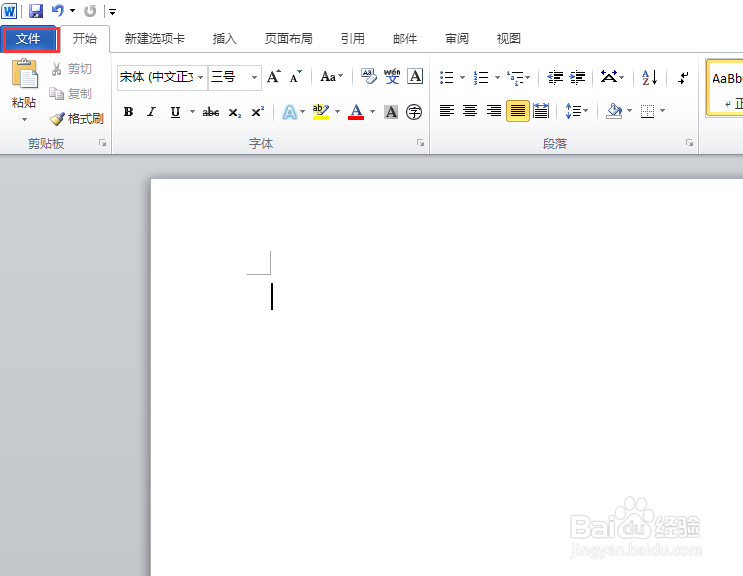743x576 pixels.
Task: Open the undo history dropdown arrow
Action: click(72, 10)
